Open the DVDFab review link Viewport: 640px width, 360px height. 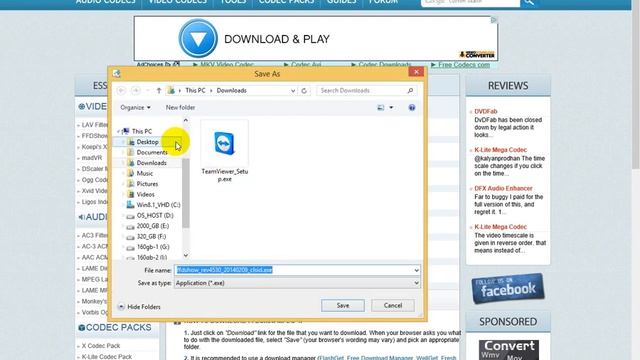[485, 111]
